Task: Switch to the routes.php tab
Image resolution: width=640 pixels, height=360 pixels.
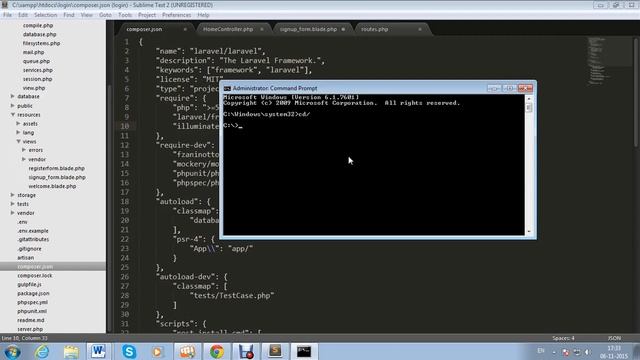Action: (375, 29)
